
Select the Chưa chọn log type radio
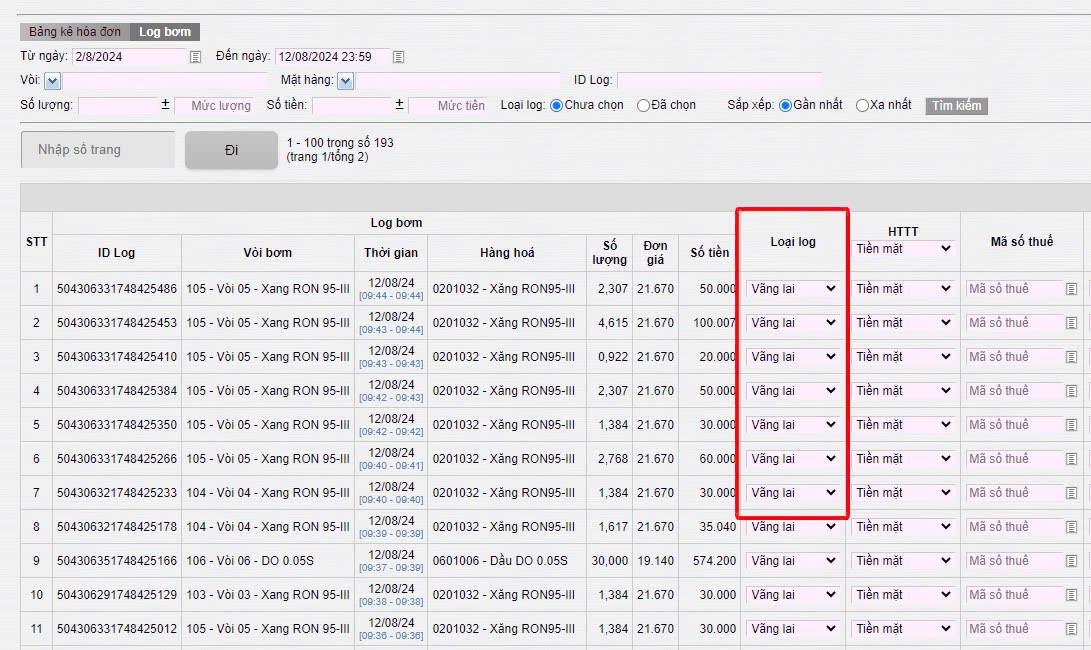[x=556, y=105]
